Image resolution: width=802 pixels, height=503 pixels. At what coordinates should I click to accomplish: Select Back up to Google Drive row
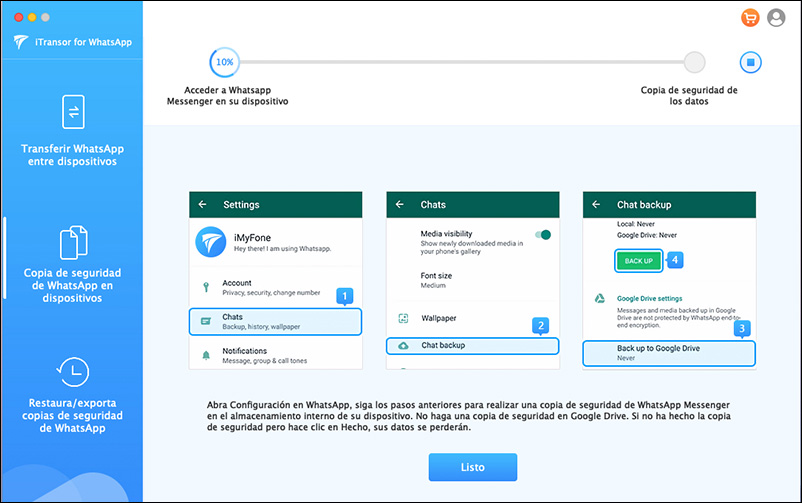[669, 354]
